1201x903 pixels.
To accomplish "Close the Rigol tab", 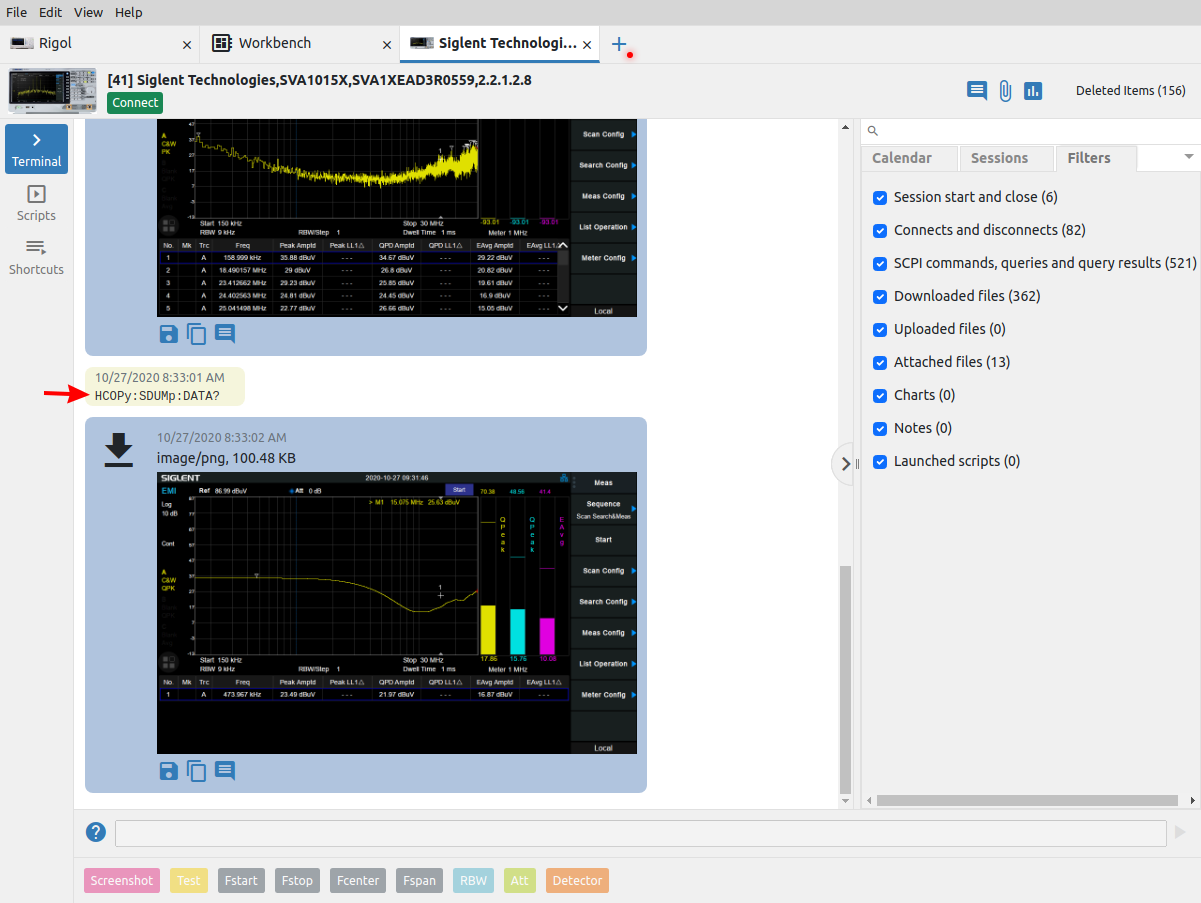I will pyautogui.click(x=187, y=45).
